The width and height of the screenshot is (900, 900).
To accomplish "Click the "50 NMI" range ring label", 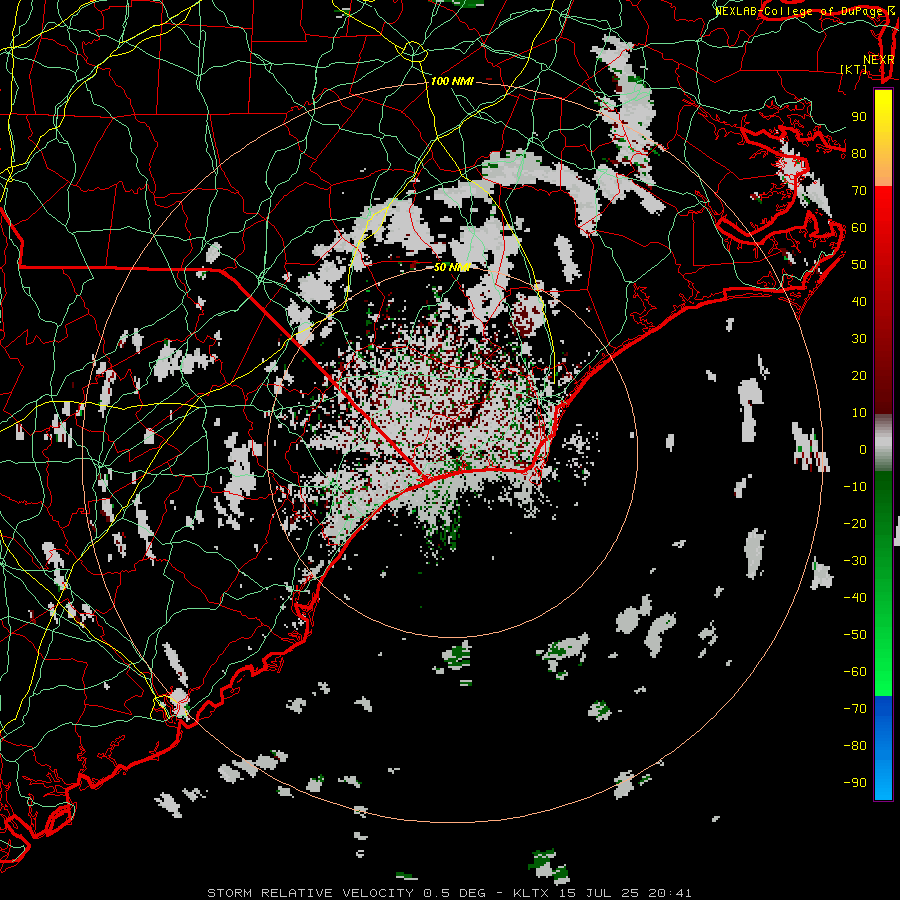I will [452, 267].
